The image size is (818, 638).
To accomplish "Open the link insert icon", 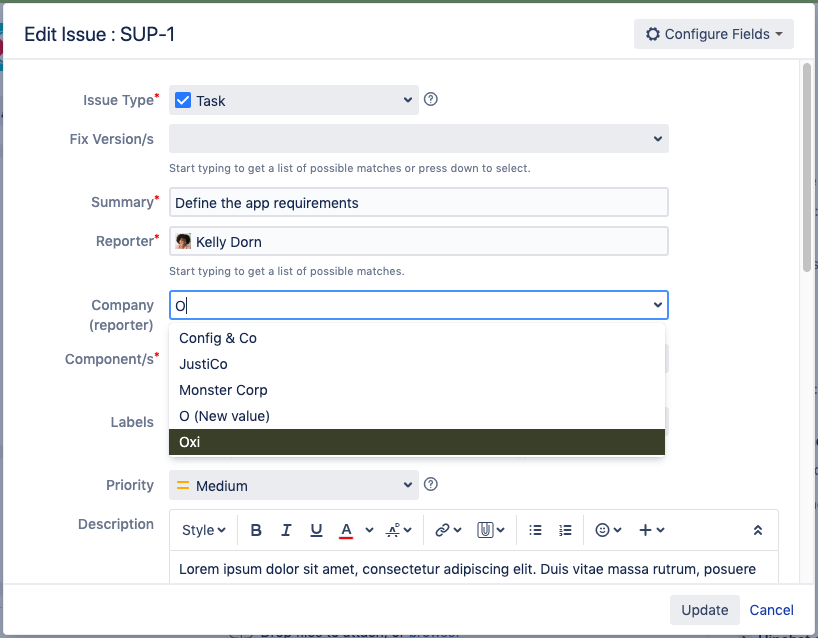I will 441,530.
